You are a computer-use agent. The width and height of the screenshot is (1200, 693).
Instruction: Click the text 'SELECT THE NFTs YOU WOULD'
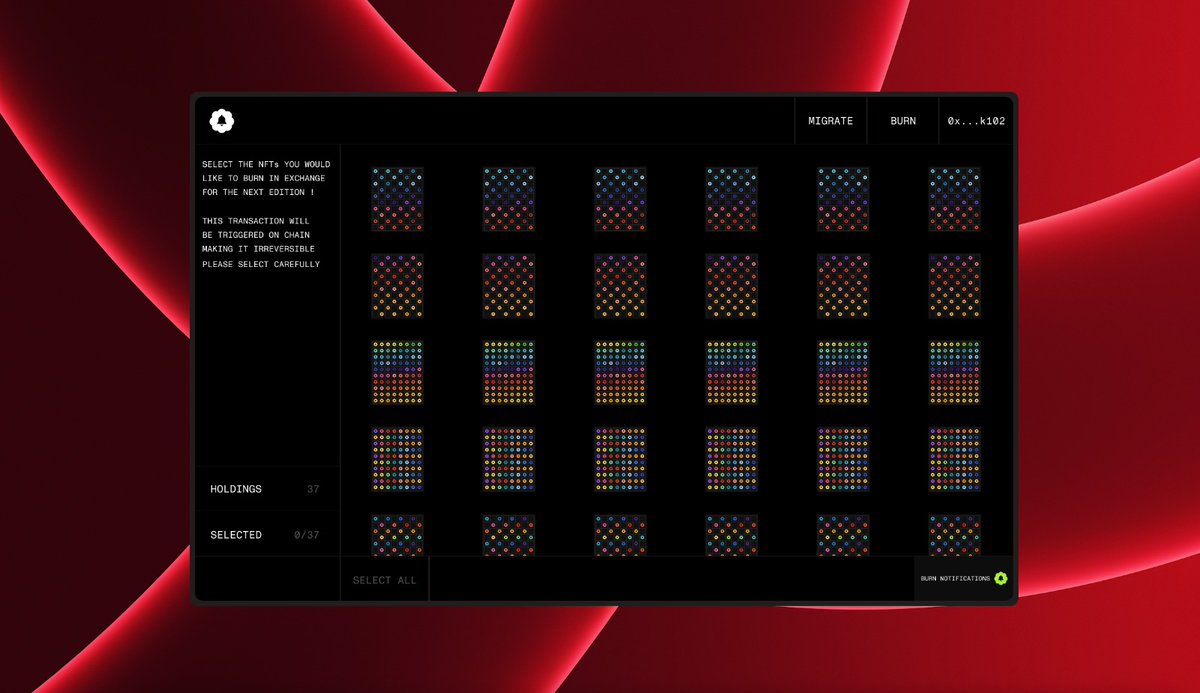(x=266, y=164)
